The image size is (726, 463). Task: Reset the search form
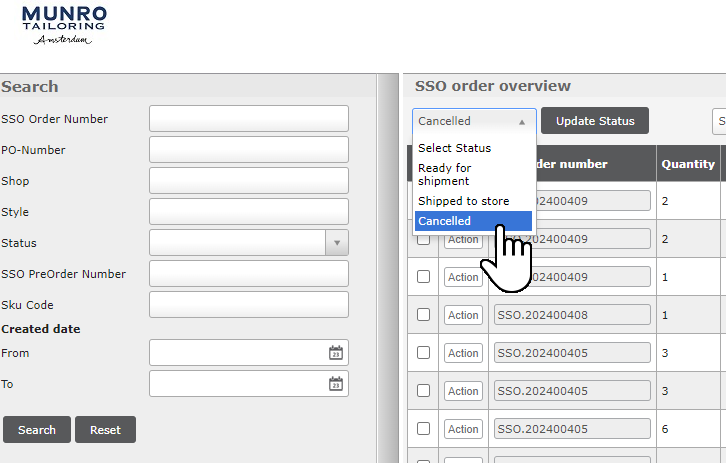tap(105, 430)
